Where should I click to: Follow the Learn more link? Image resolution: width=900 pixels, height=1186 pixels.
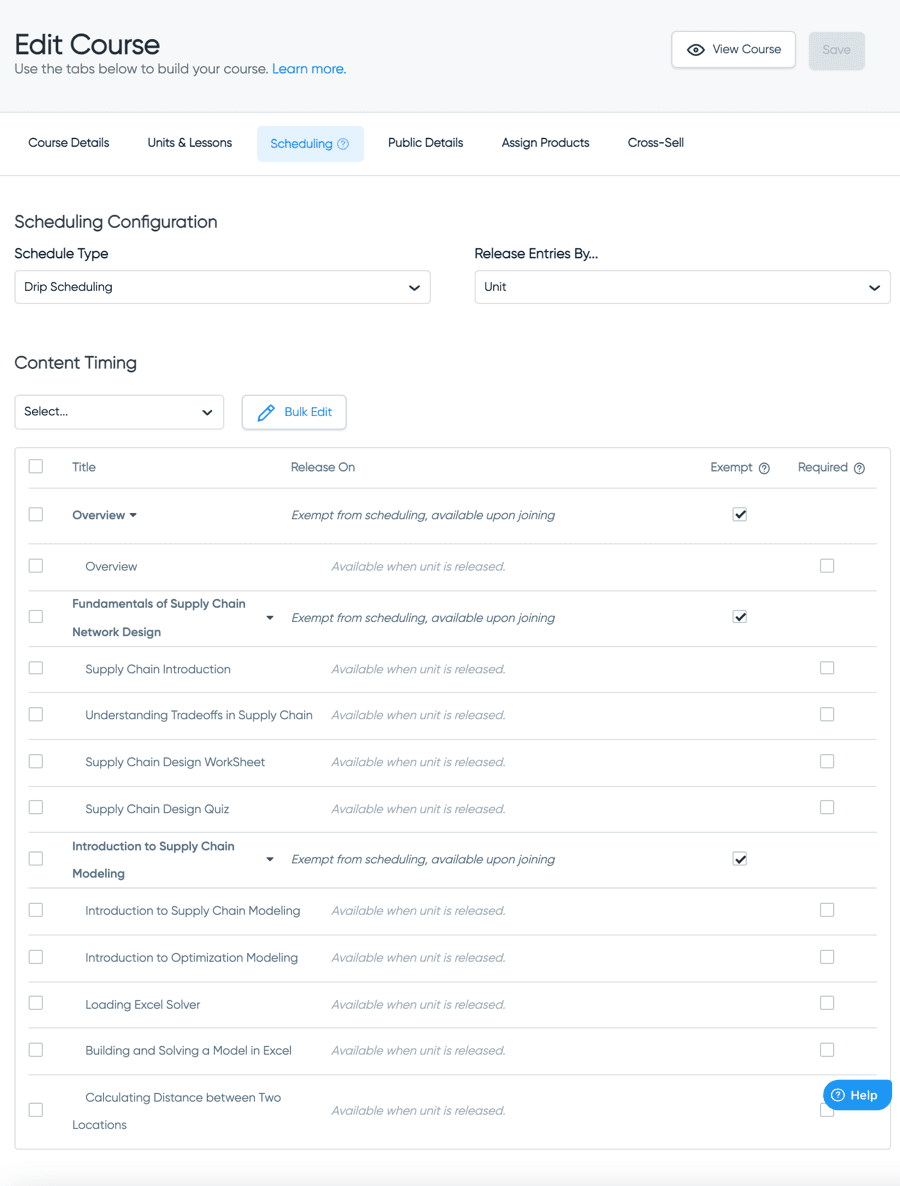pos(309,69)
